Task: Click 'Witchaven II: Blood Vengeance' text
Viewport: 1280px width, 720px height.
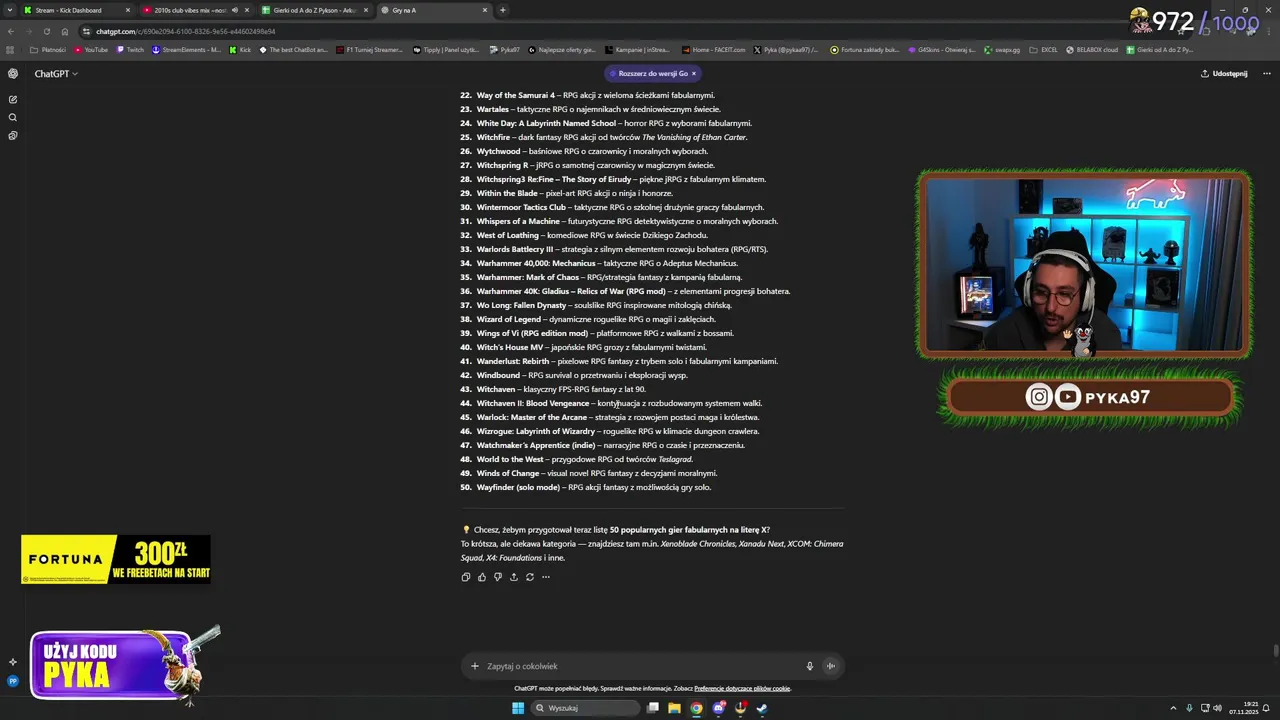Action: (533, 403)
